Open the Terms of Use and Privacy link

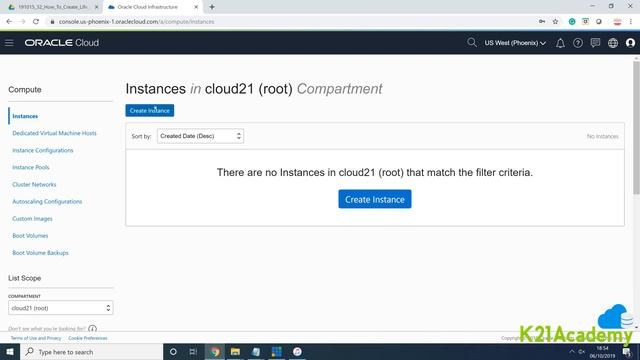pyautogui.click(x=36, y=338)
